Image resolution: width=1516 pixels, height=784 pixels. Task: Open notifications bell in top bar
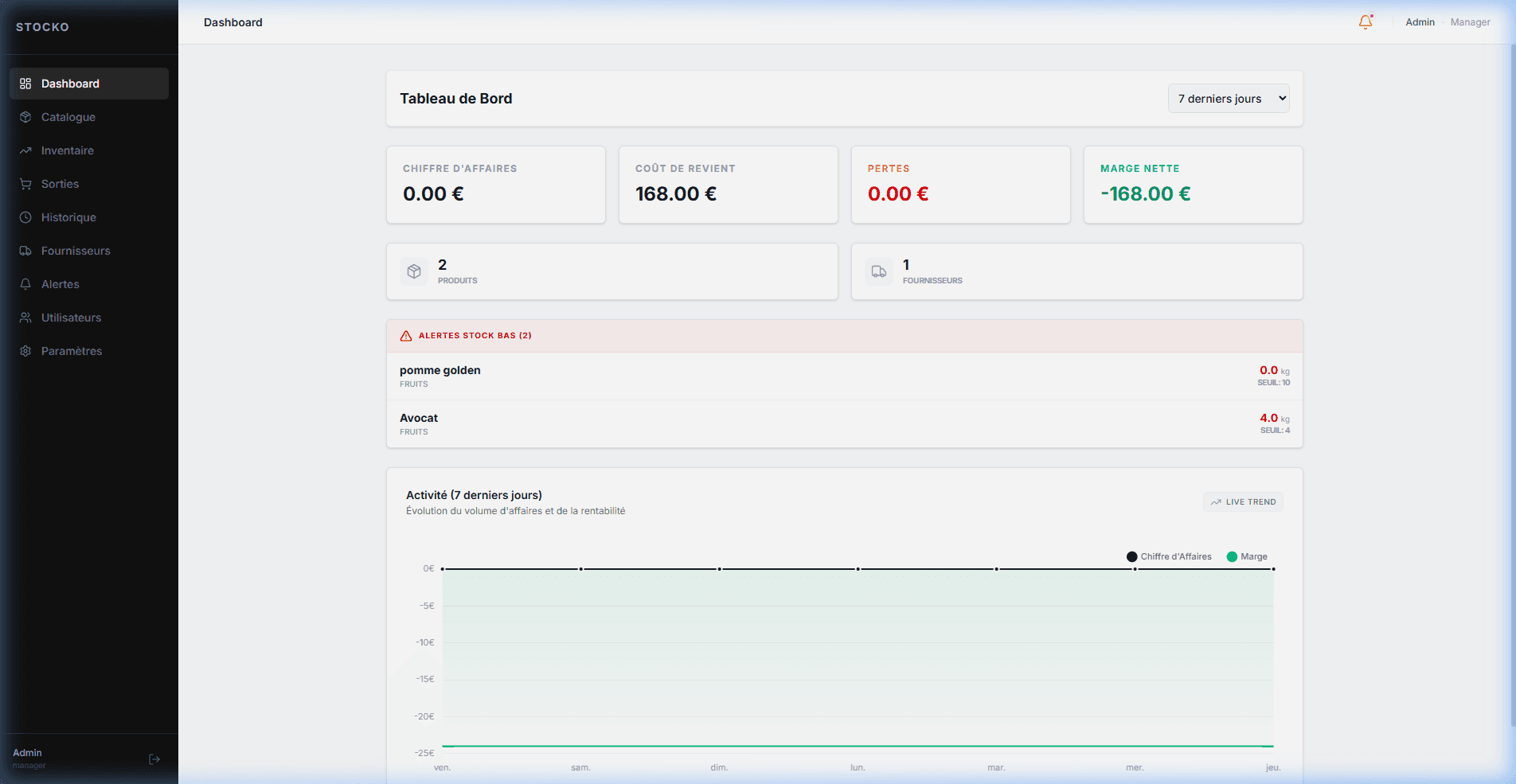click(1366, 22)
